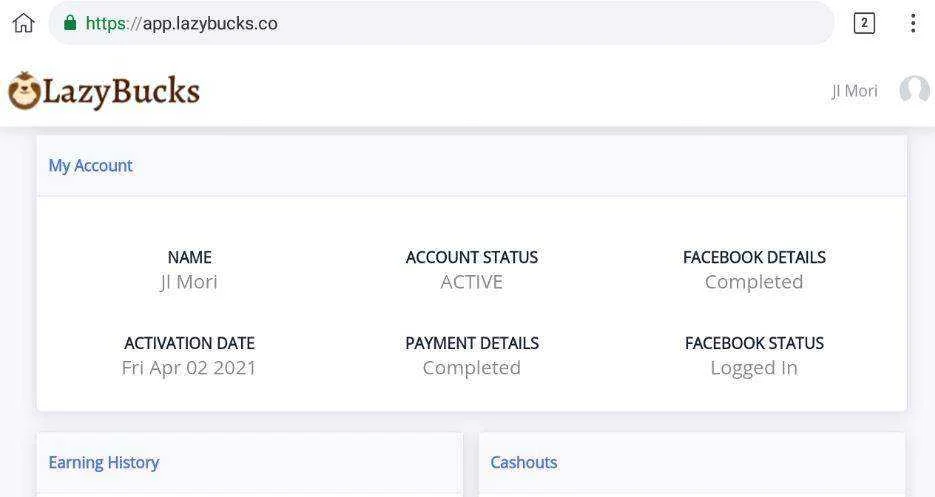Image resolution: width=935 pixels, height=497 pixels.
Task: Tap the browser home icon
Action: [24, 24]
